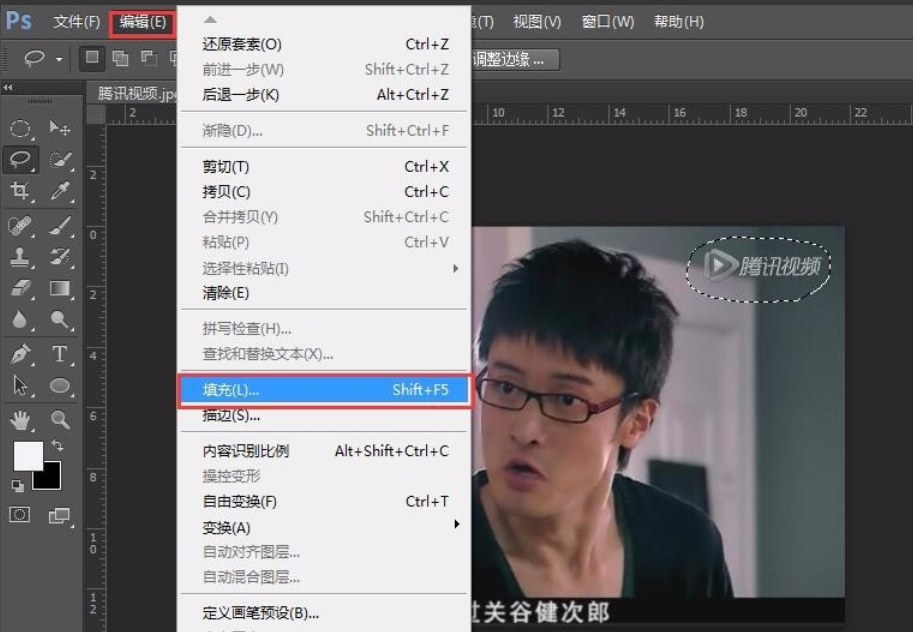Open the File (文件) menu
The image size is (913, 632).
click(76, 22)
